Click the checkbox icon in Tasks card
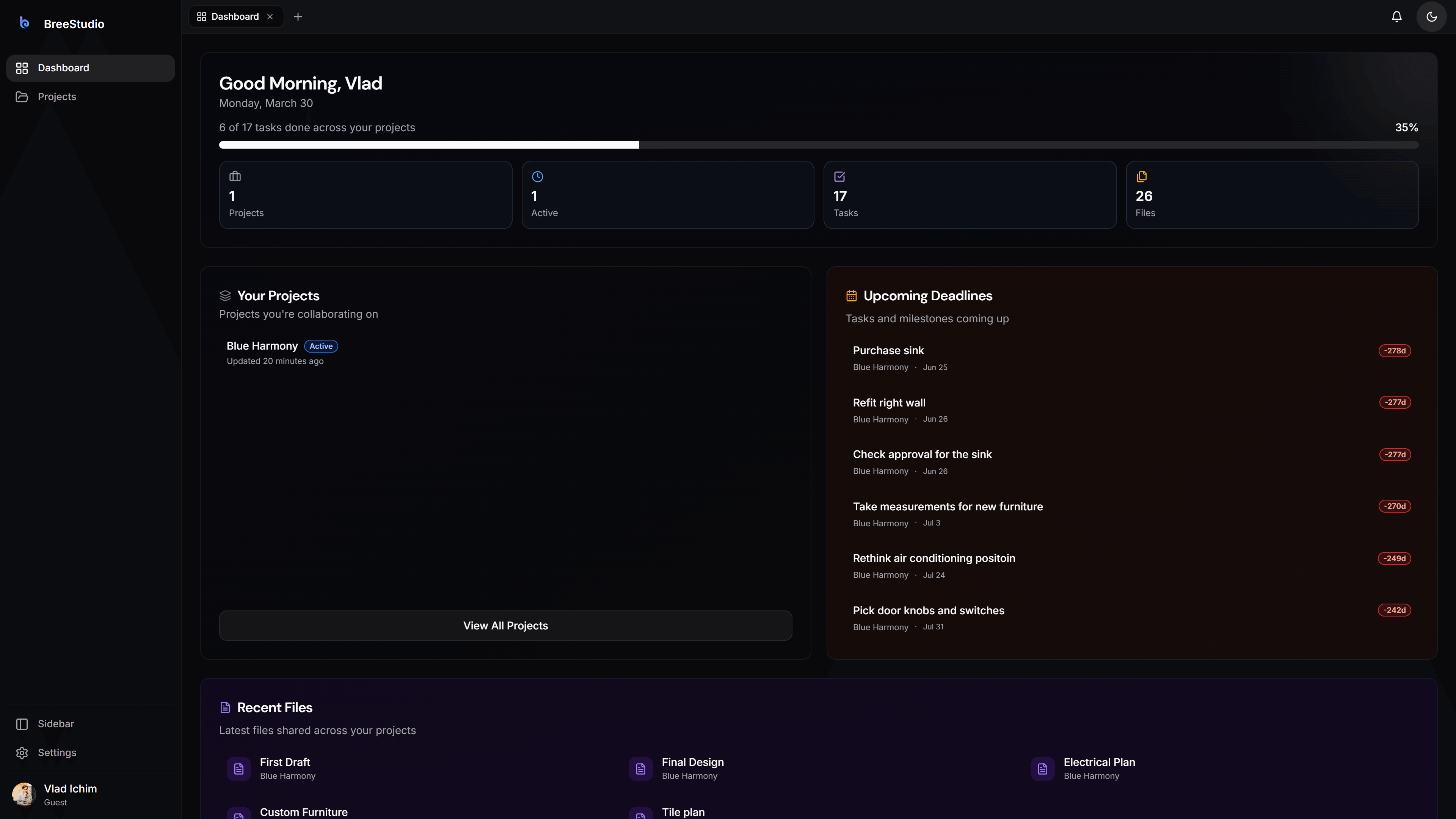This screenshot has width=1456, height=819. pos(839,176)
